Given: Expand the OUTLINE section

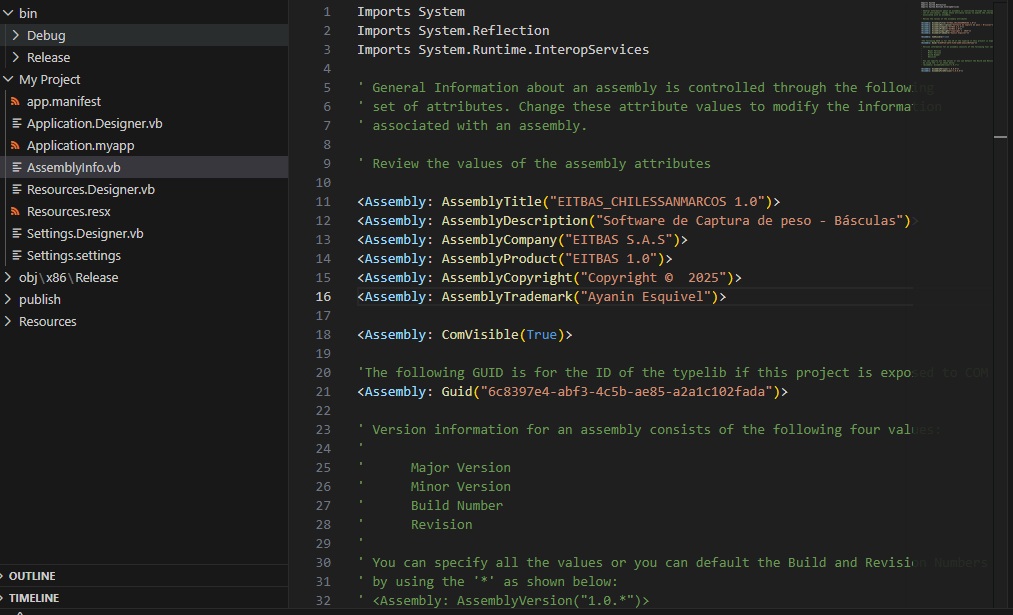Looking at the screenshot, I should 32,576.
